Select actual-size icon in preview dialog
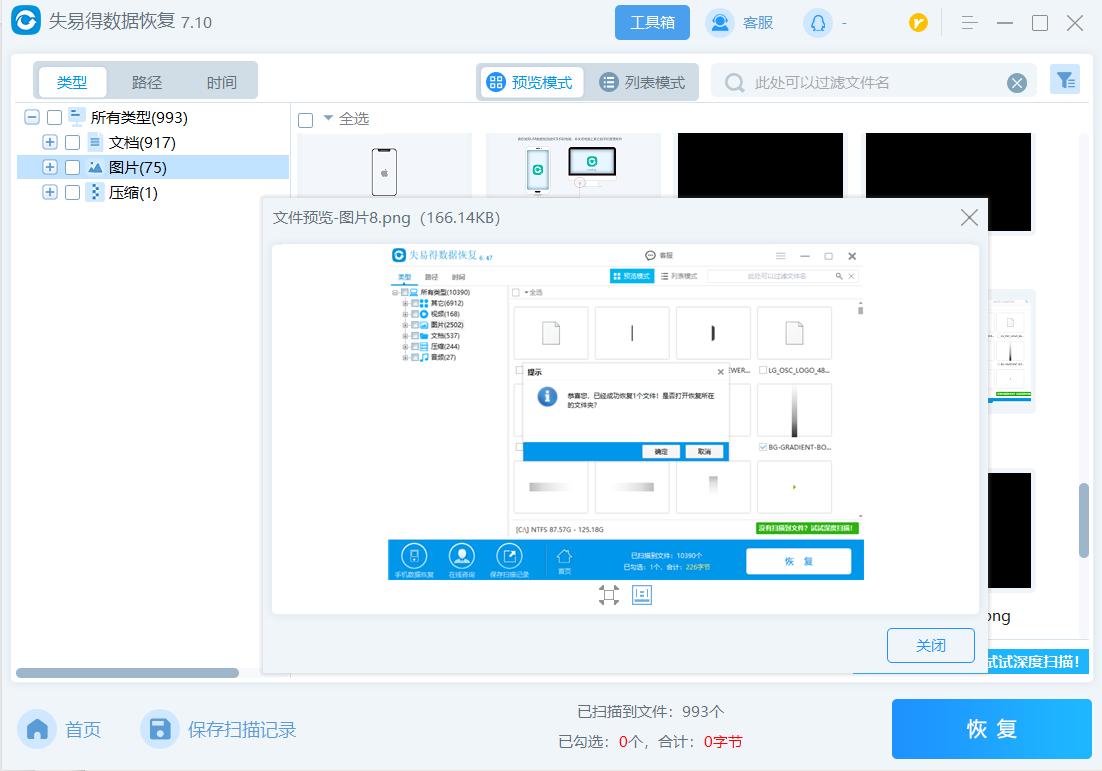Image resolution: width=1102 pixels, height=771 pixels. click(x=641, y=595)
